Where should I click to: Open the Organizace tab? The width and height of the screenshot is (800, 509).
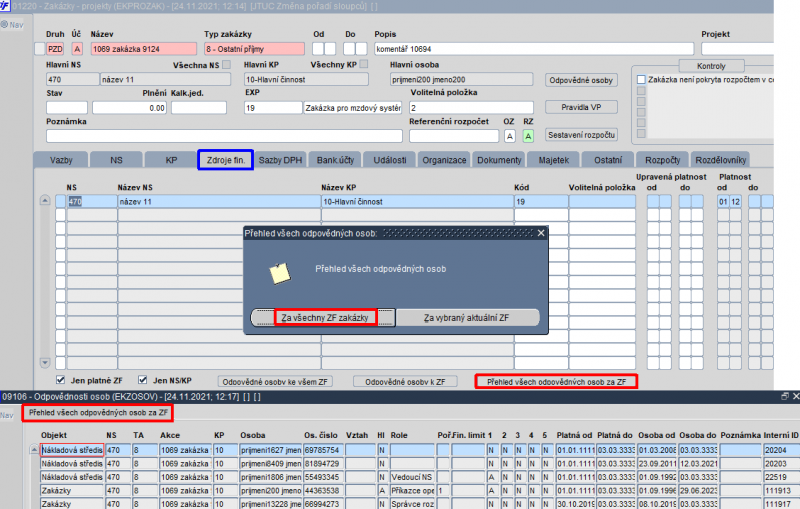point(444,160)
